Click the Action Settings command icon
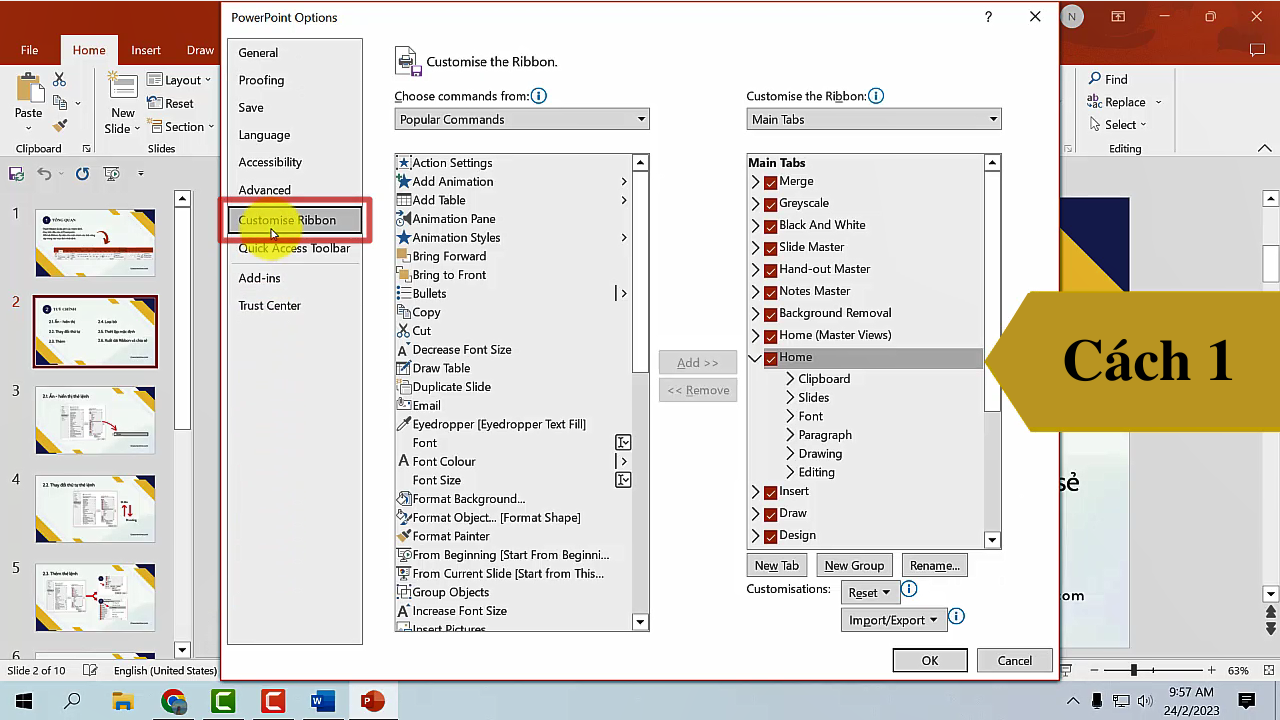Screen dimensions: 1280x720 pyautogui.click(x=404, y=163)
